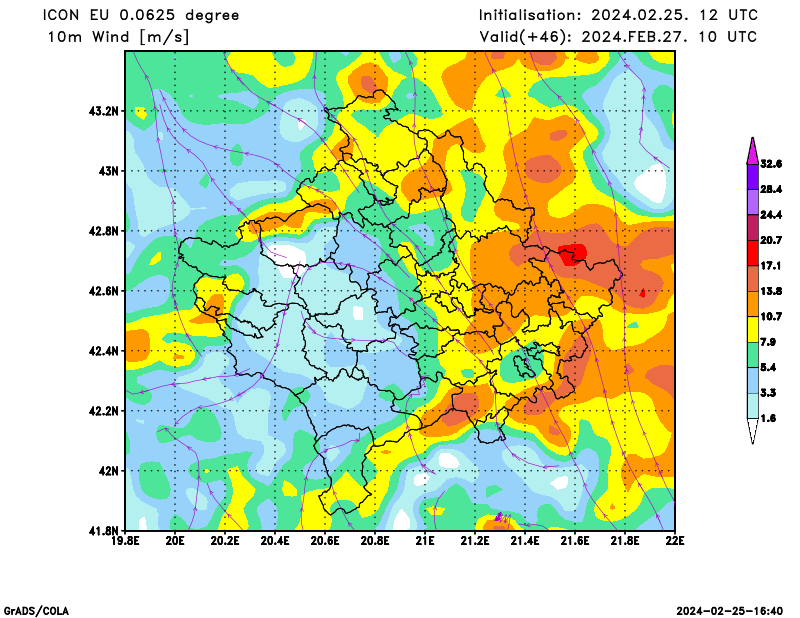800x618 pixels.
Task: Select the green legend swatch between 5.4 and 7.9
Action: [753, 355]
